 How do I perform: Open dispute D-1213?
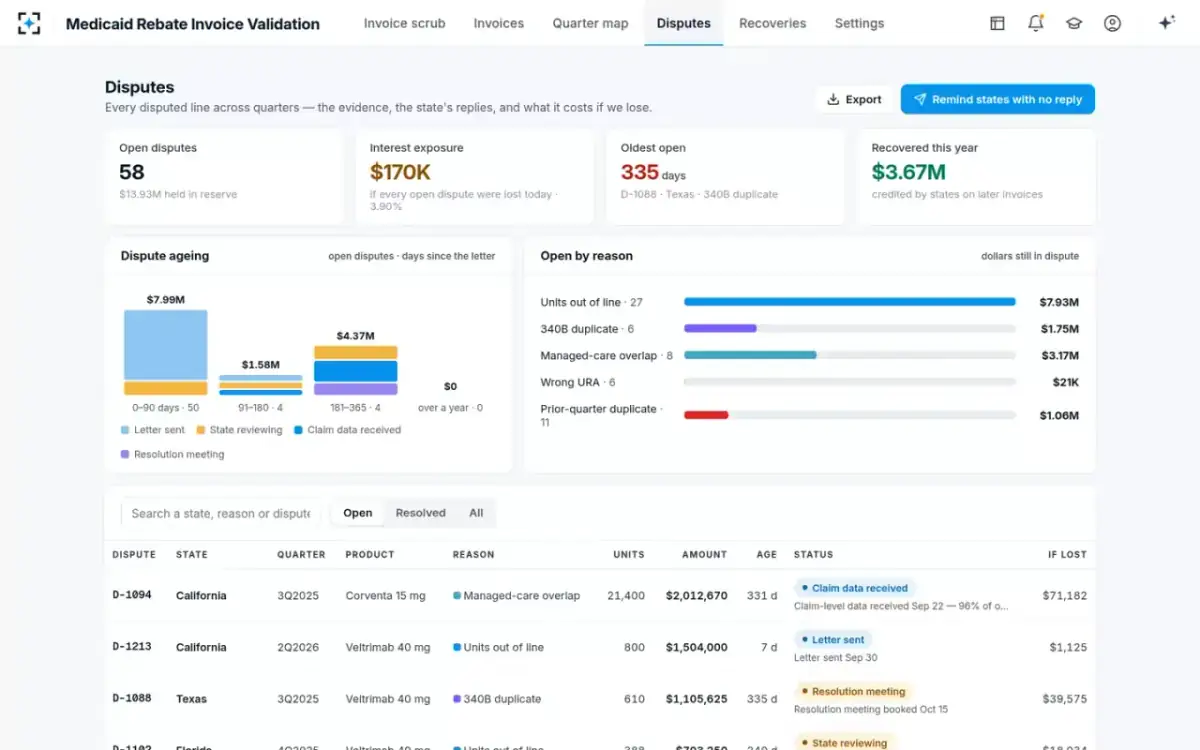click(x=132, y=647)
